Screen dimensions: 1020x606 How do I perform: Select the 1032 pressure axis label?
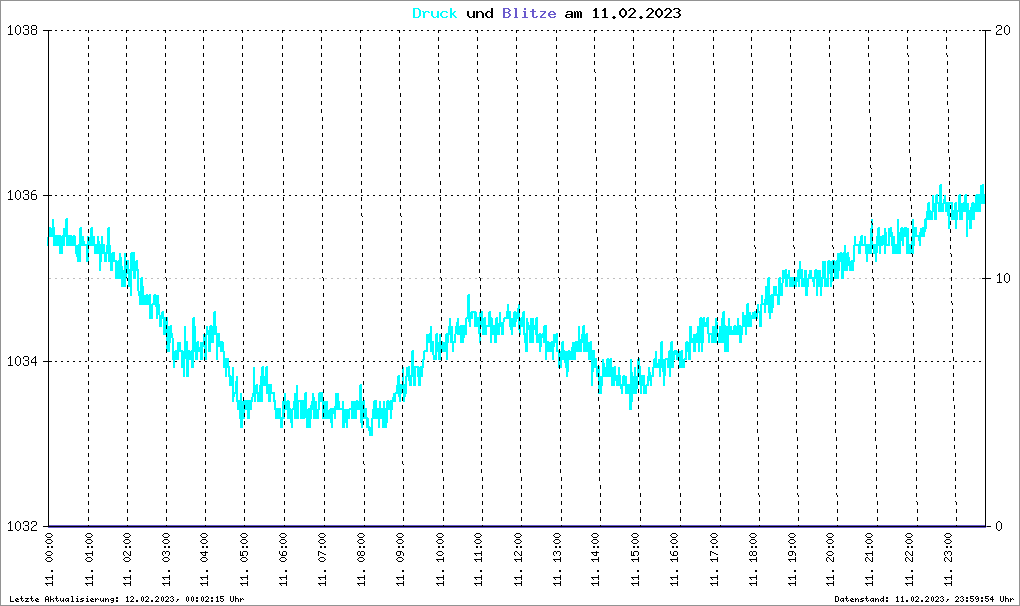pos(22,526)
